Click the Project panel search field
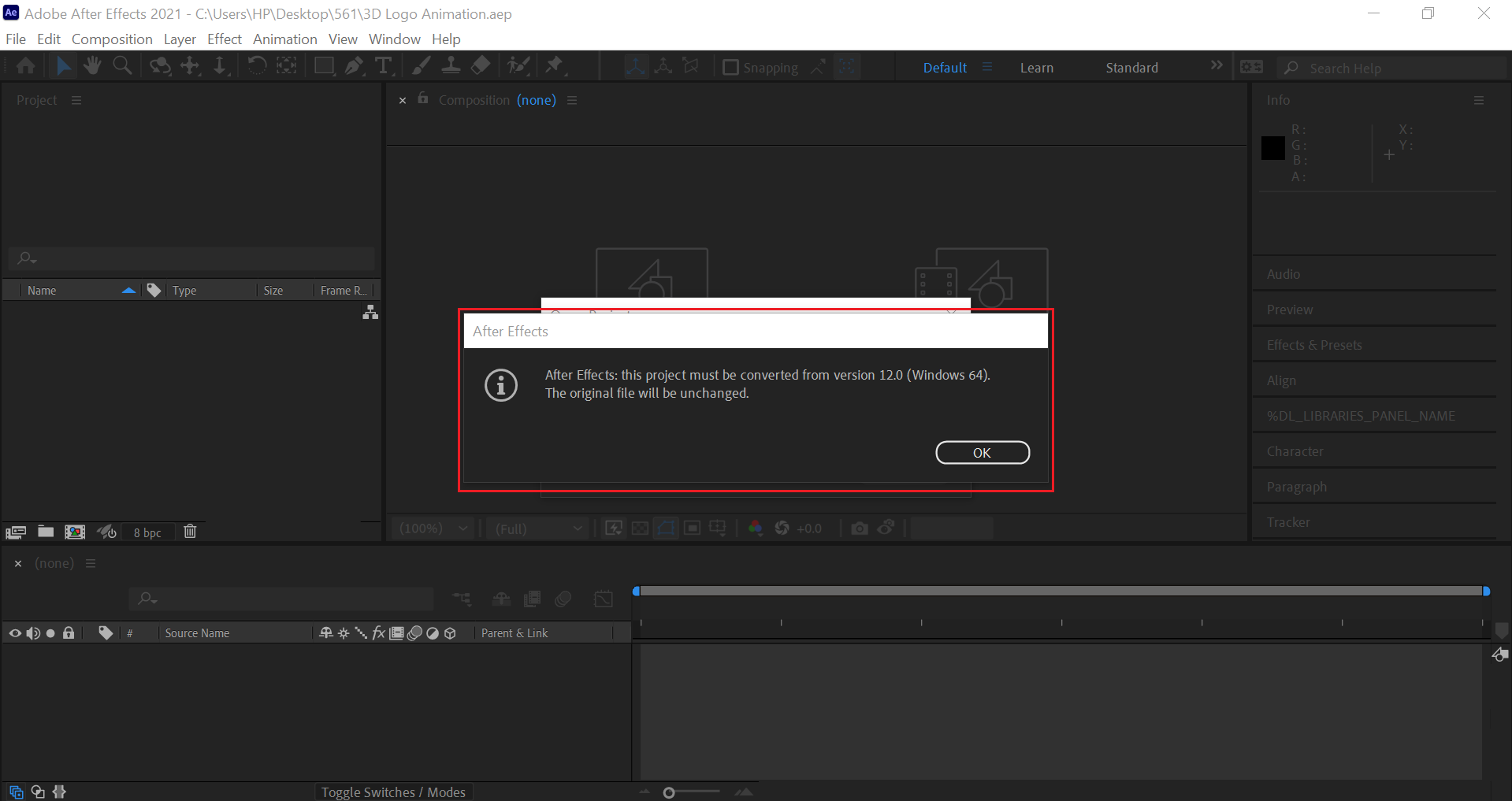1512x801 pixels. tap(191, 258)
